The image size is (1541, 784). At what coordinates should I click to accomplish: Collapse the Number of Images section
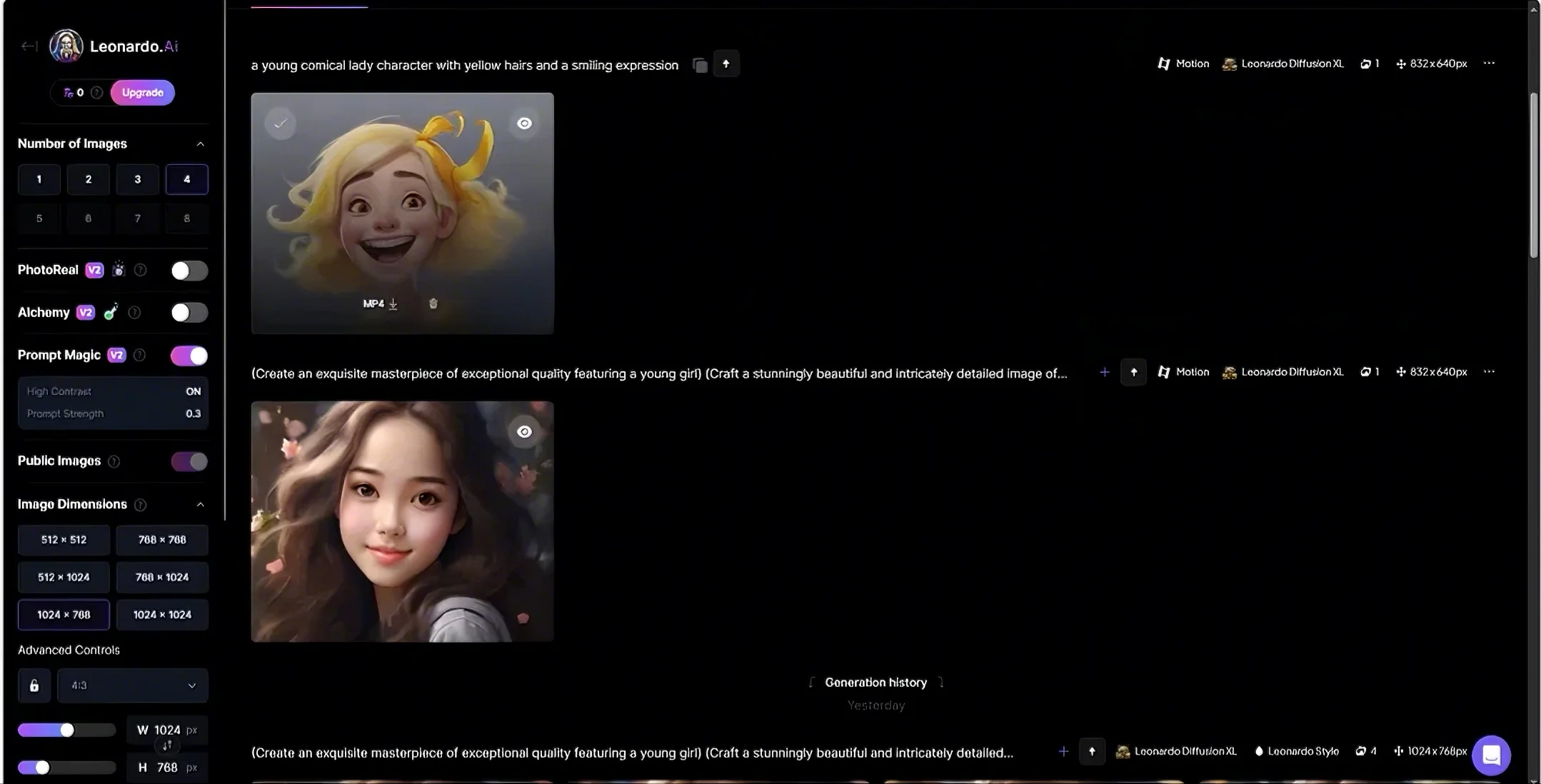click(x=201, y=144)
